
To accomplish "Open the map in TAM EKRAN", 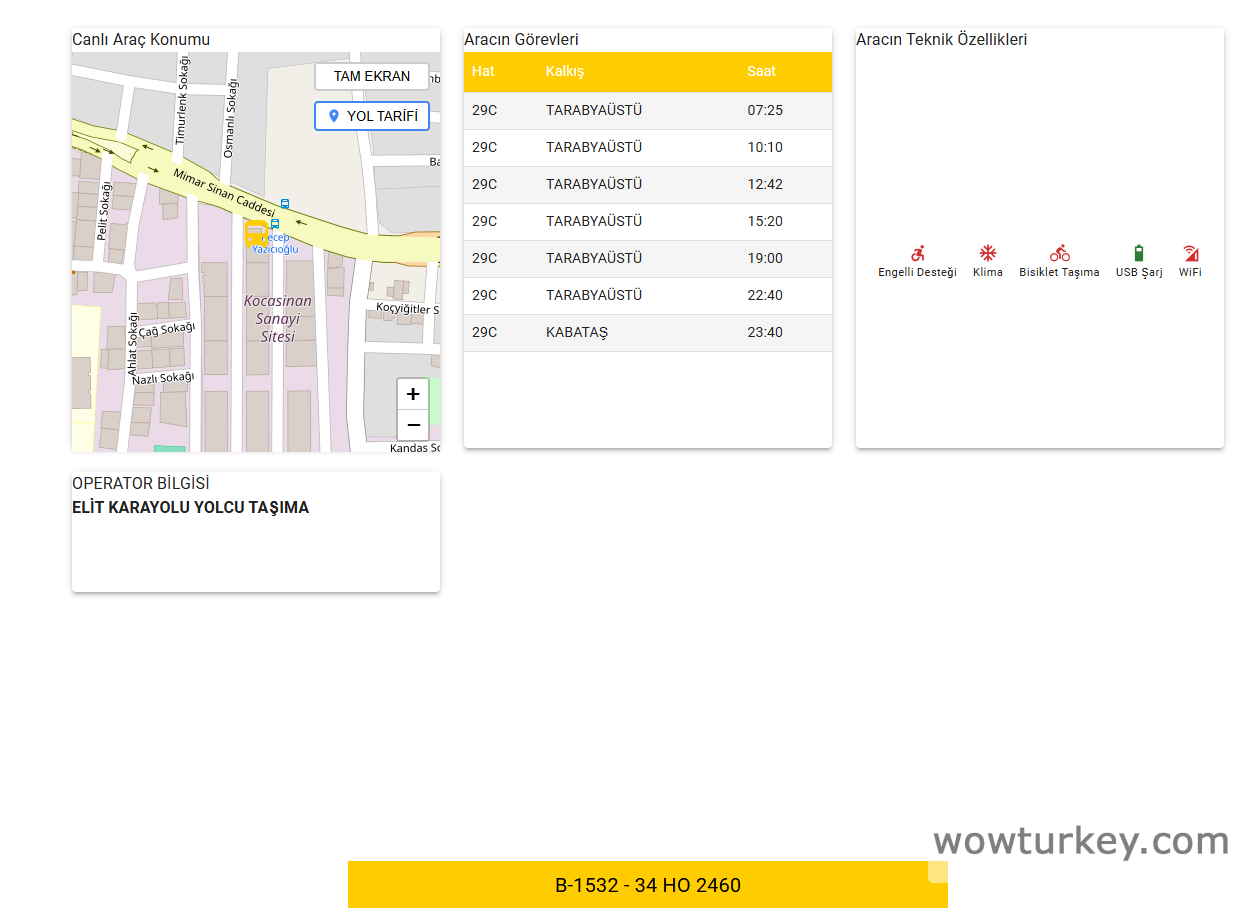I will click(371, 76).
